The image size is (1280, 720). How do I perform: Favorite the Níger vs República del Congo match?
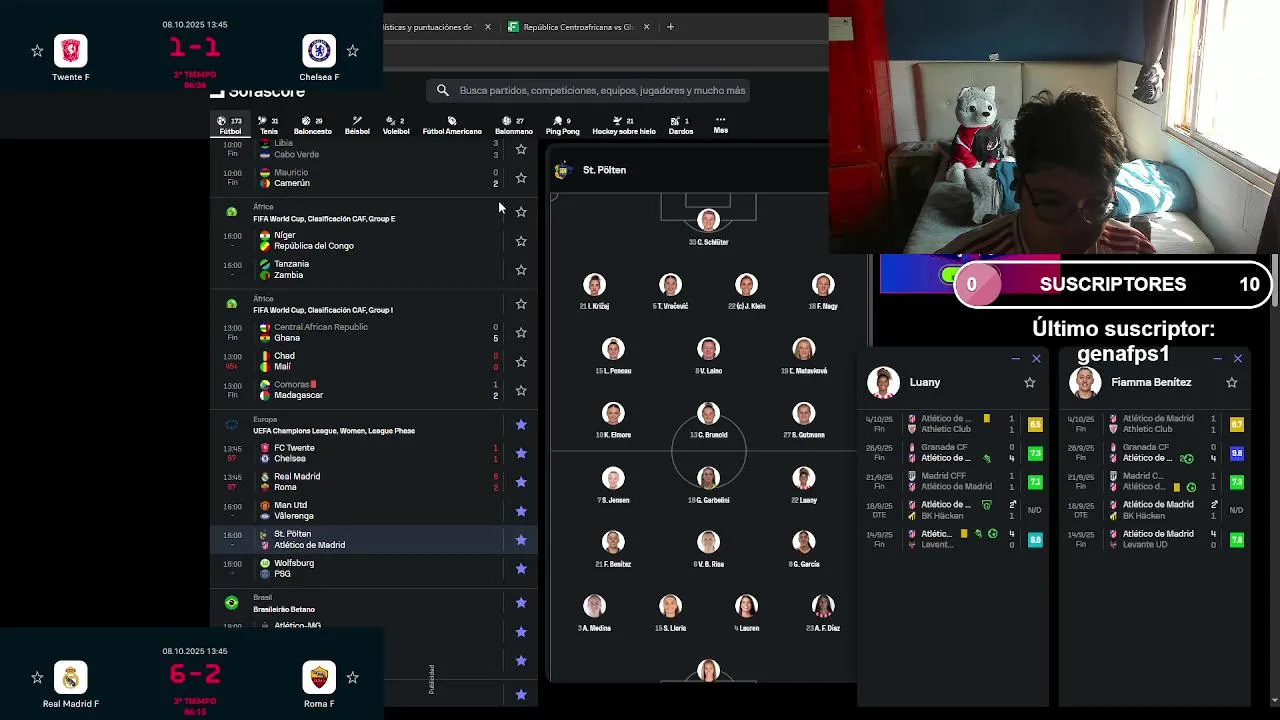[x=521, y=241]
